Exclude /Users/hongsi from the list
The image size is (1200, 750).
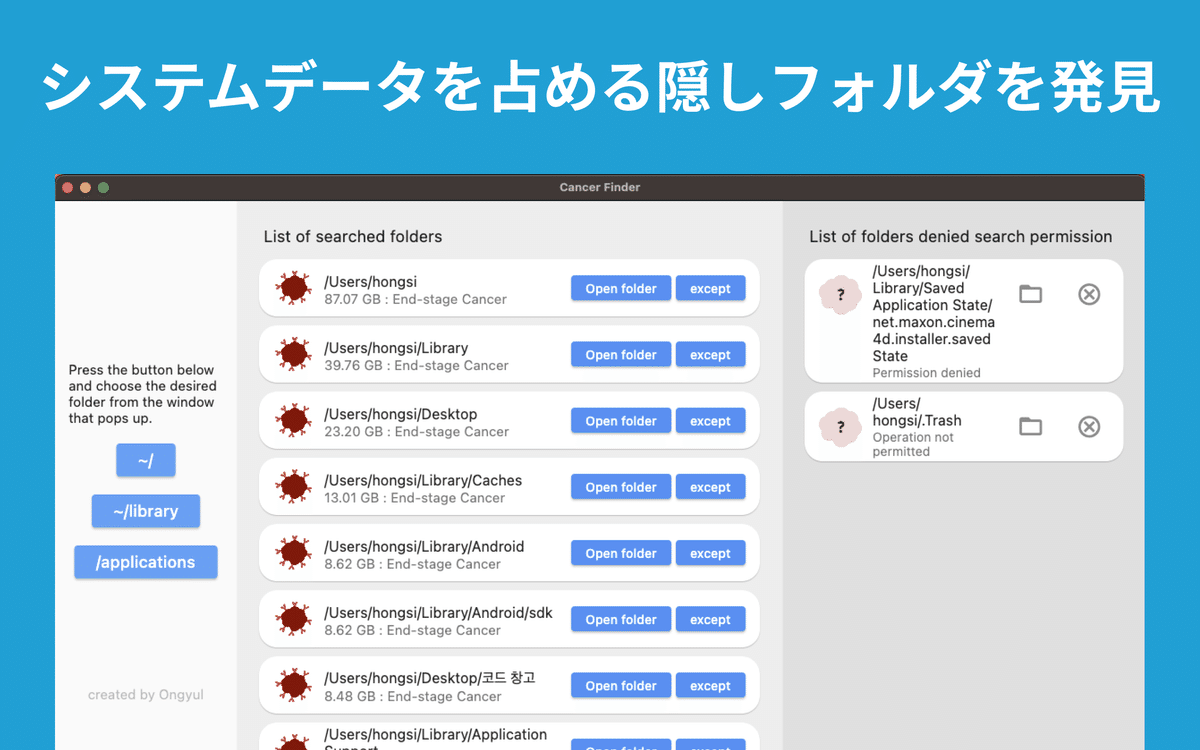point(710,288)
